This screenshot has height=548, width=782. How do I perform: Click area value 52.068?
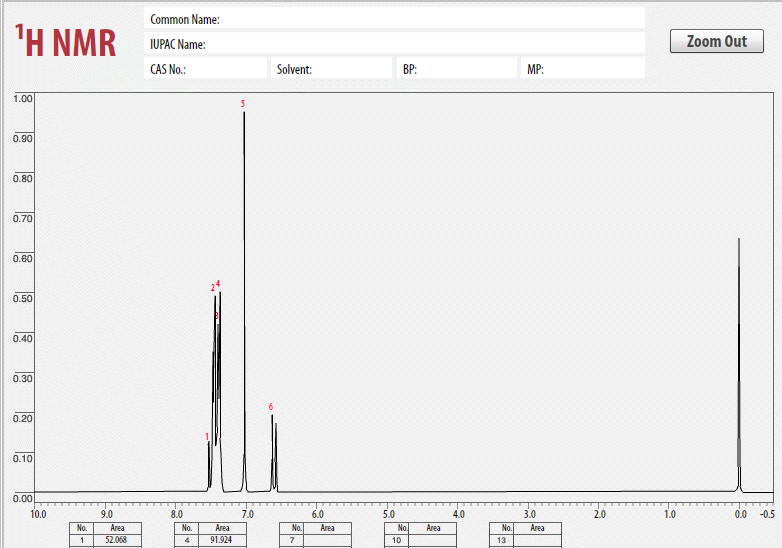116,540
